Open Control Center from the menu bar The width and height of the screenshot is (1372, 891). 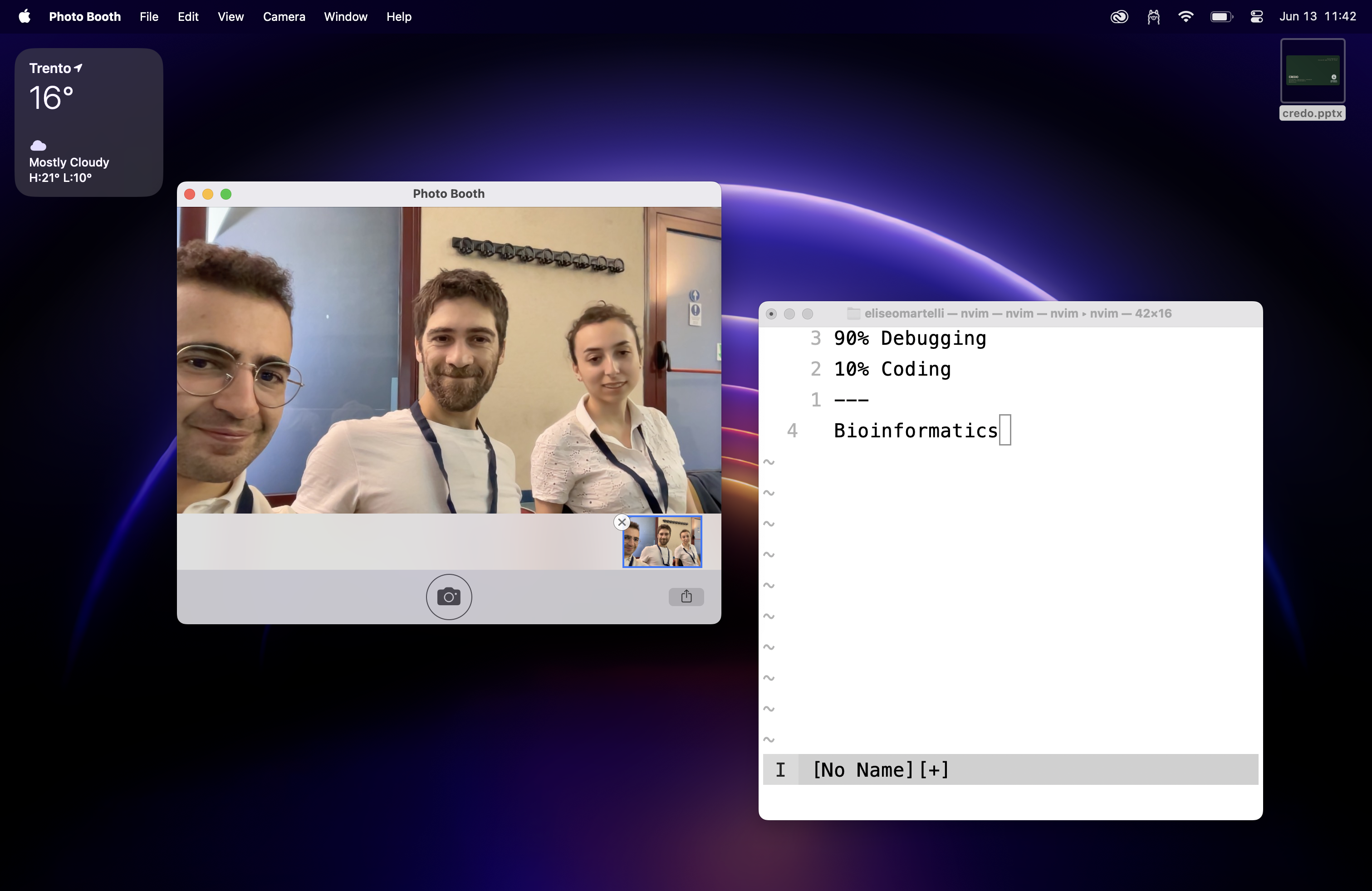click(x=1257, y=17)
